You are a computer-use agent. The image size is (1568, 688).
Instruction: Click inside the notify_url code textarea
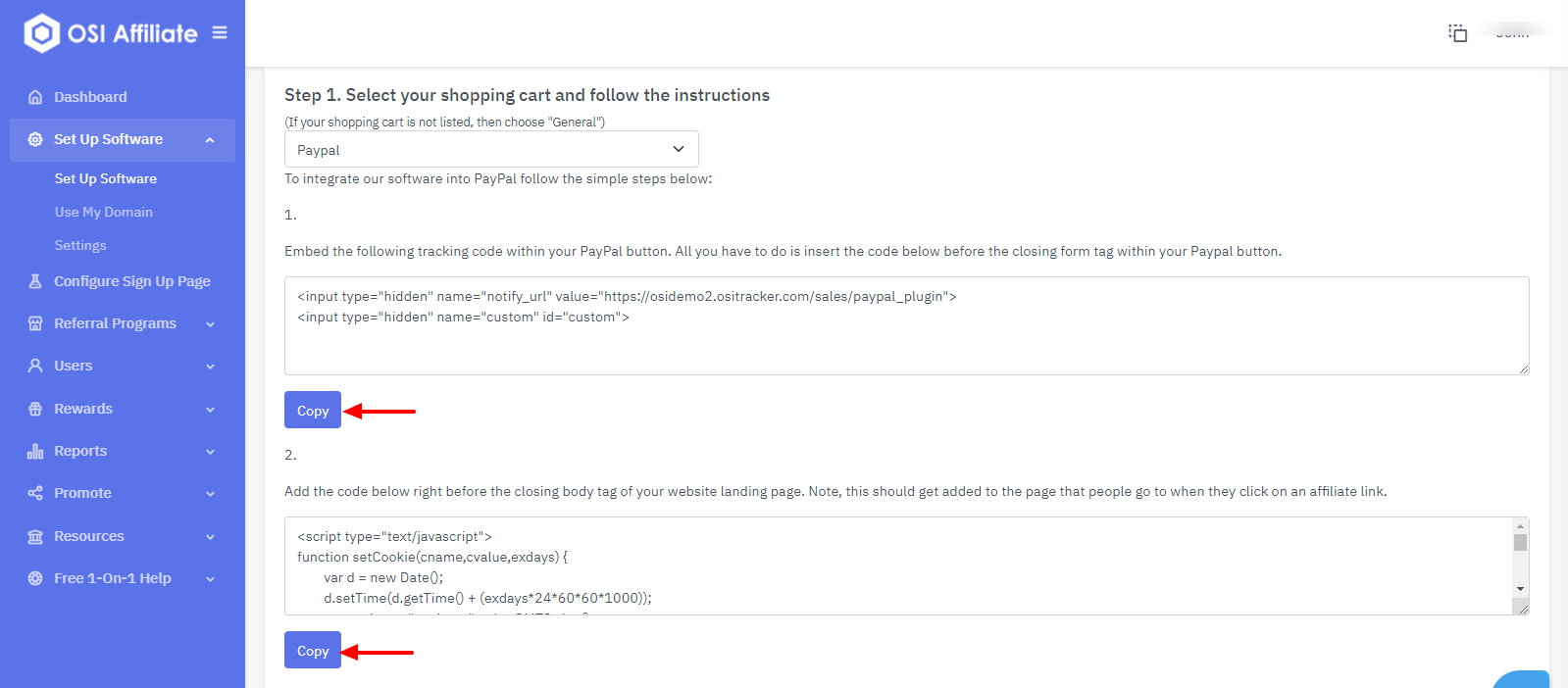[x=906, y=325]
